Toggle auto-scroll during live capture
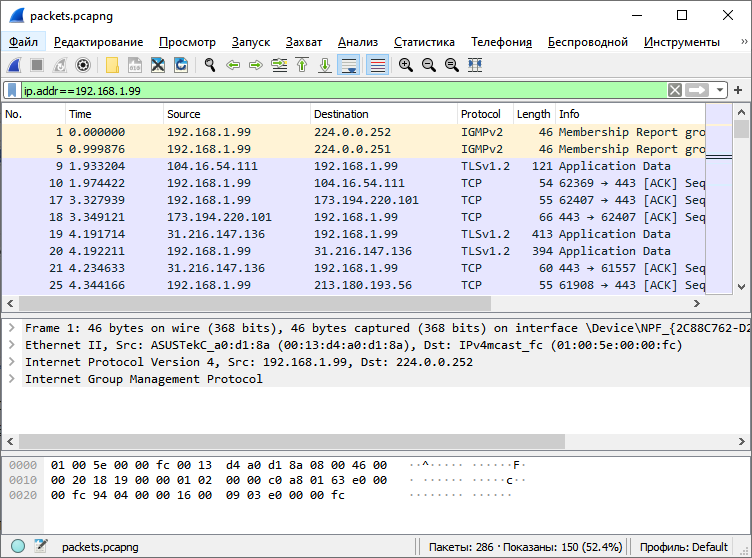752x558 pixels. tap(349, 65)
